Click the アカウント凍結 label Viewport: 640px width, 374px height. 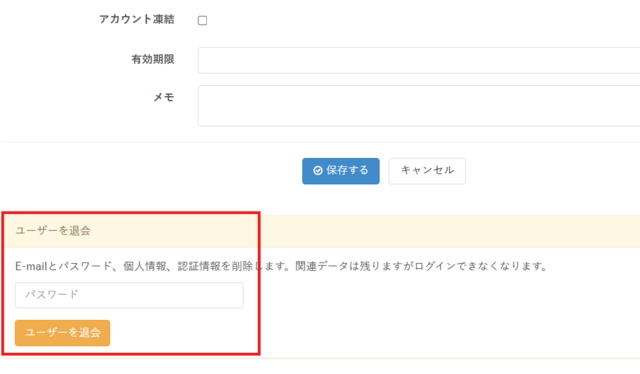pyautogui.click(x=137, y=19)
